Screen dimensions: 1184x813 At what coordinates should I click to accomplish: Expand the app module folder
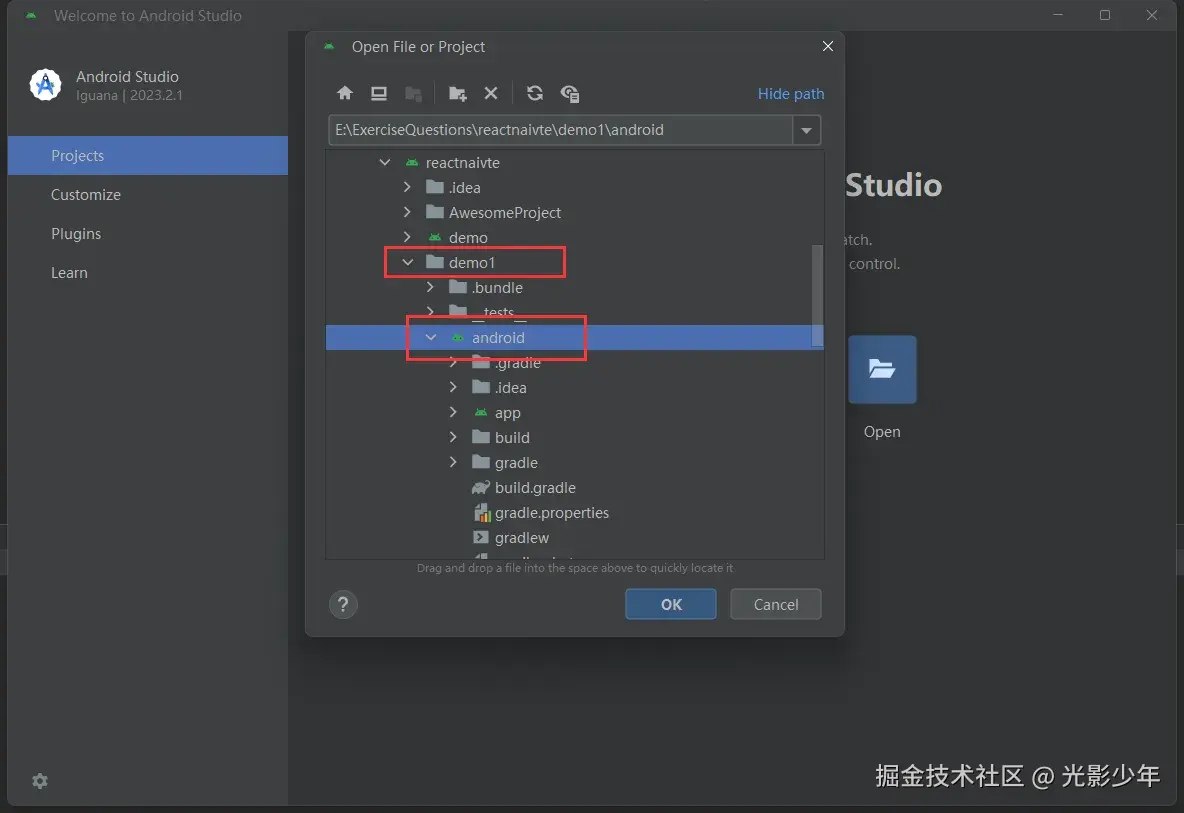click(x=453, y=412)
